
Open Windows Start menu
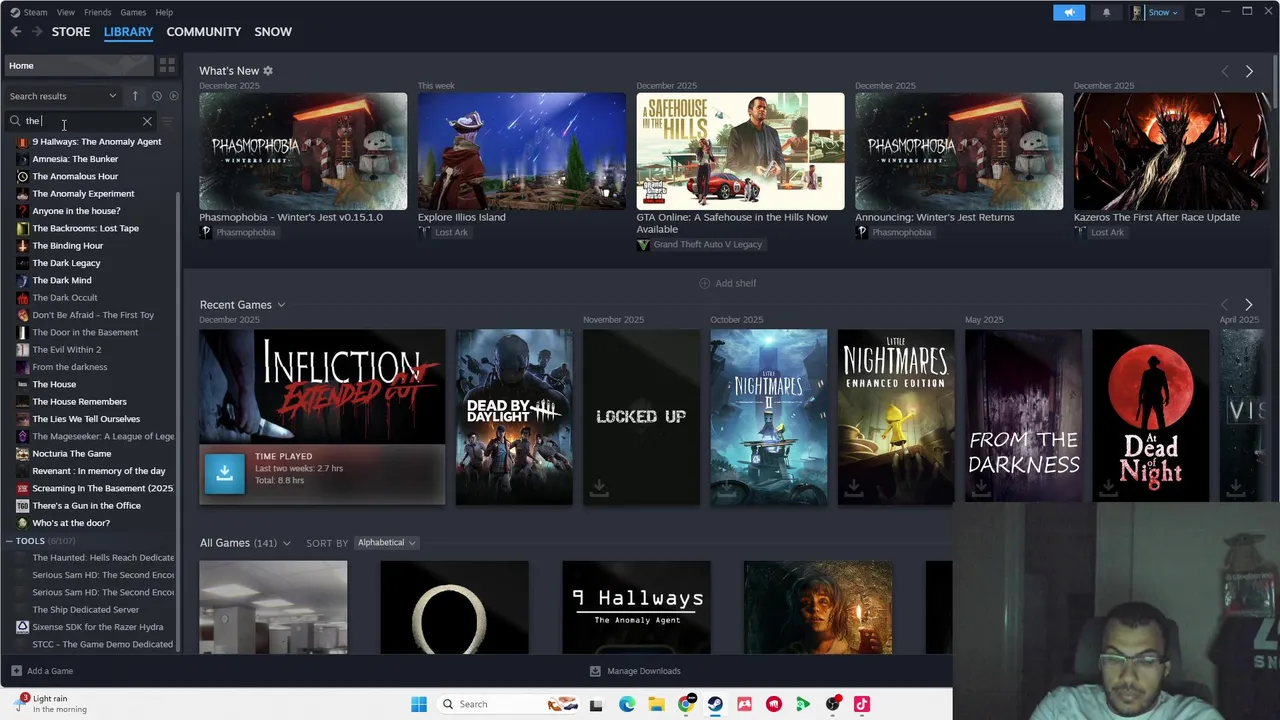coord(419,704)
